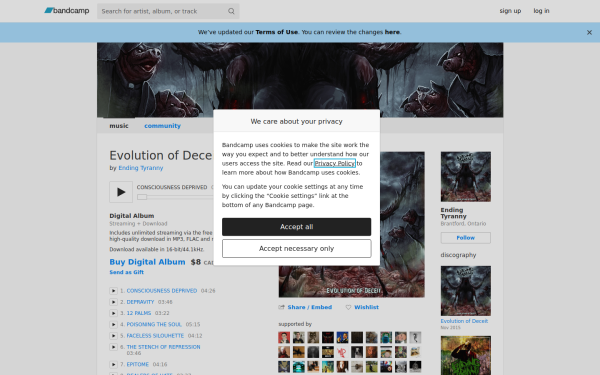Open the Ending Tyranny artist link under title

click(141, 168)
